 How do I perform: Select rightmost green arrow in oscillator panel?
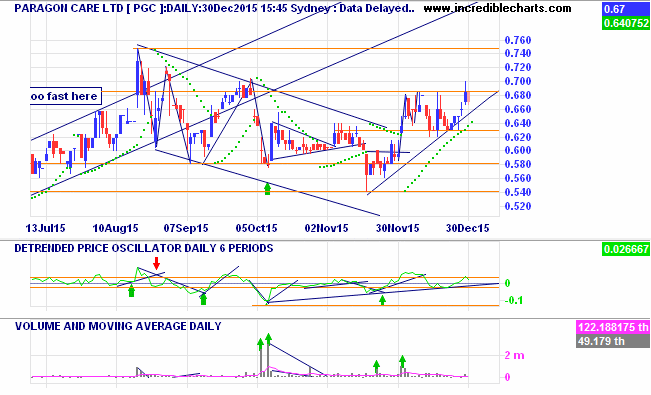click(x=382, y=299)
